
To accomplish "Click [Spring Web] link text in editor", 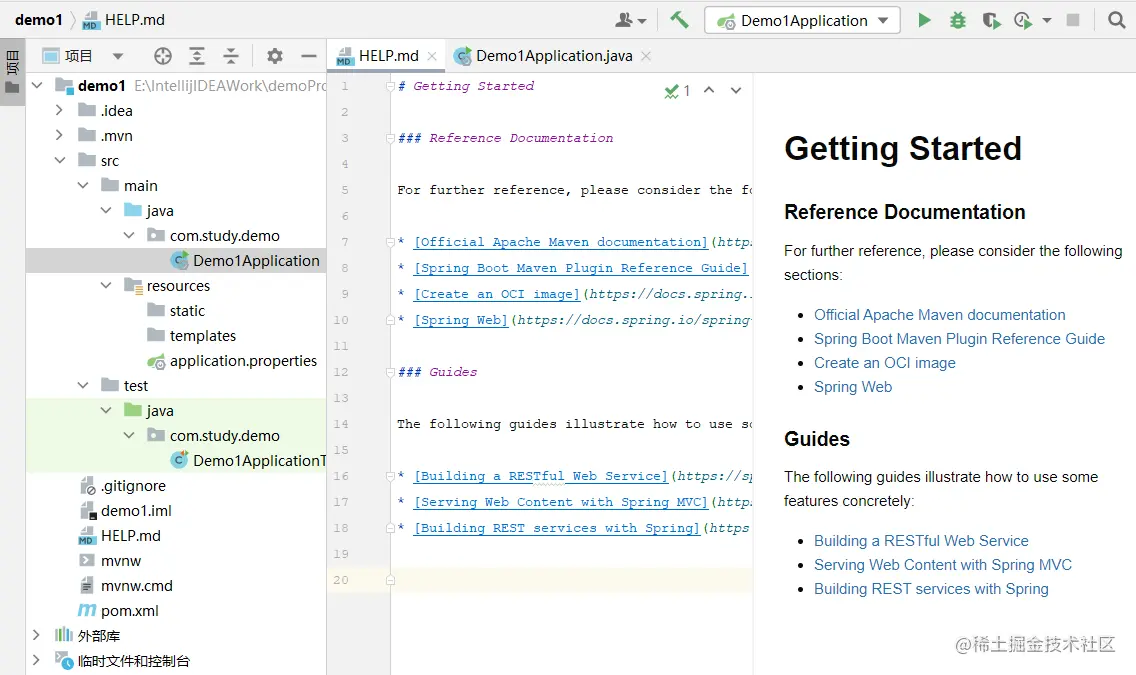I will pos(461,320).
